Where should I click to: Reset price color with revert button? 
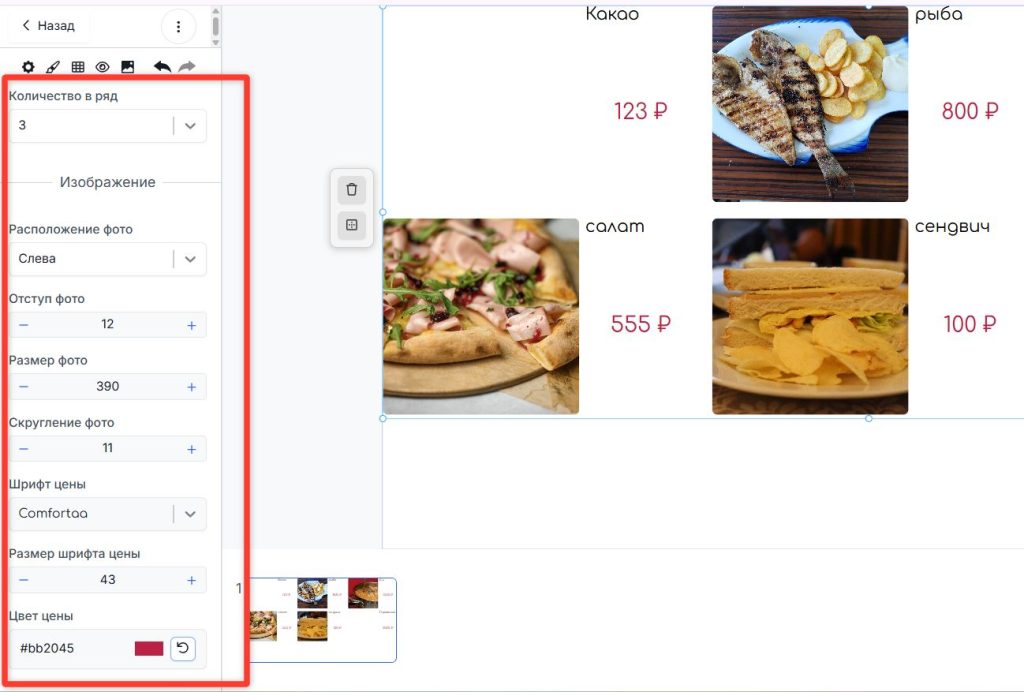pos(183,648)
